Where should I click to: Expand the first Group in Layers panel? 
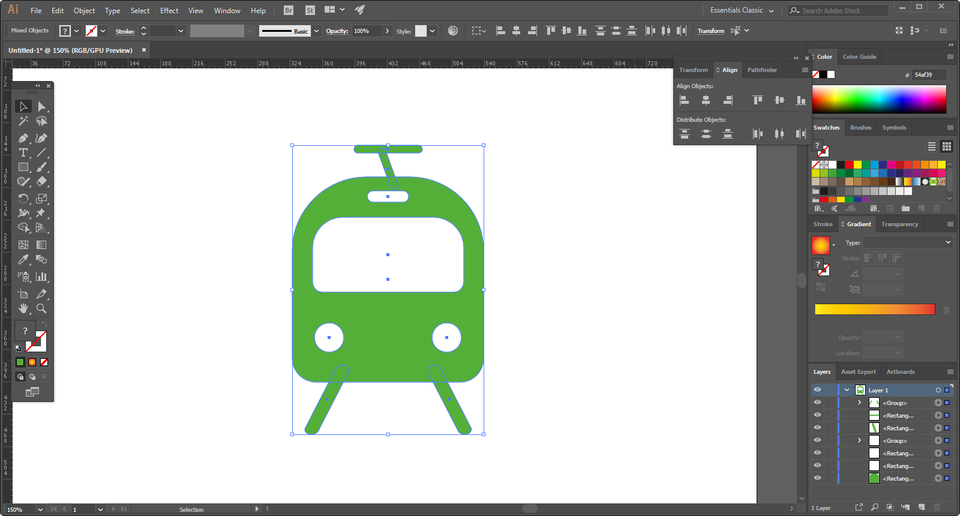tap(859, 403)
